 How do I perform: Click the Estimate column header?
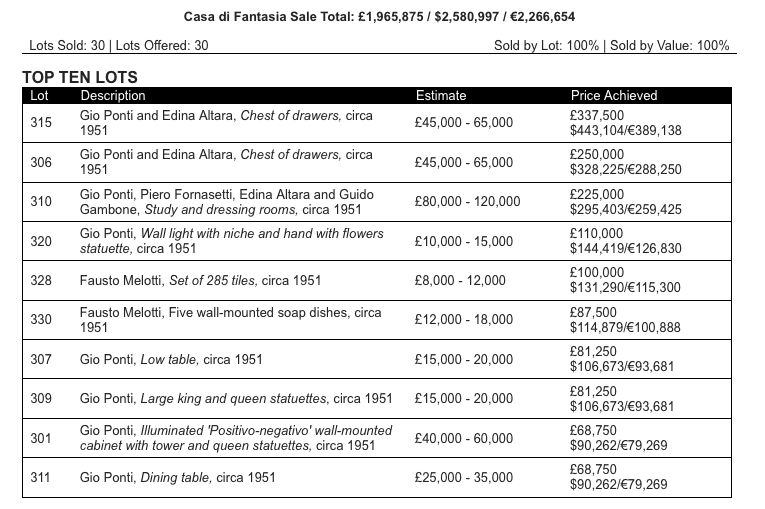tap(441, 96)
